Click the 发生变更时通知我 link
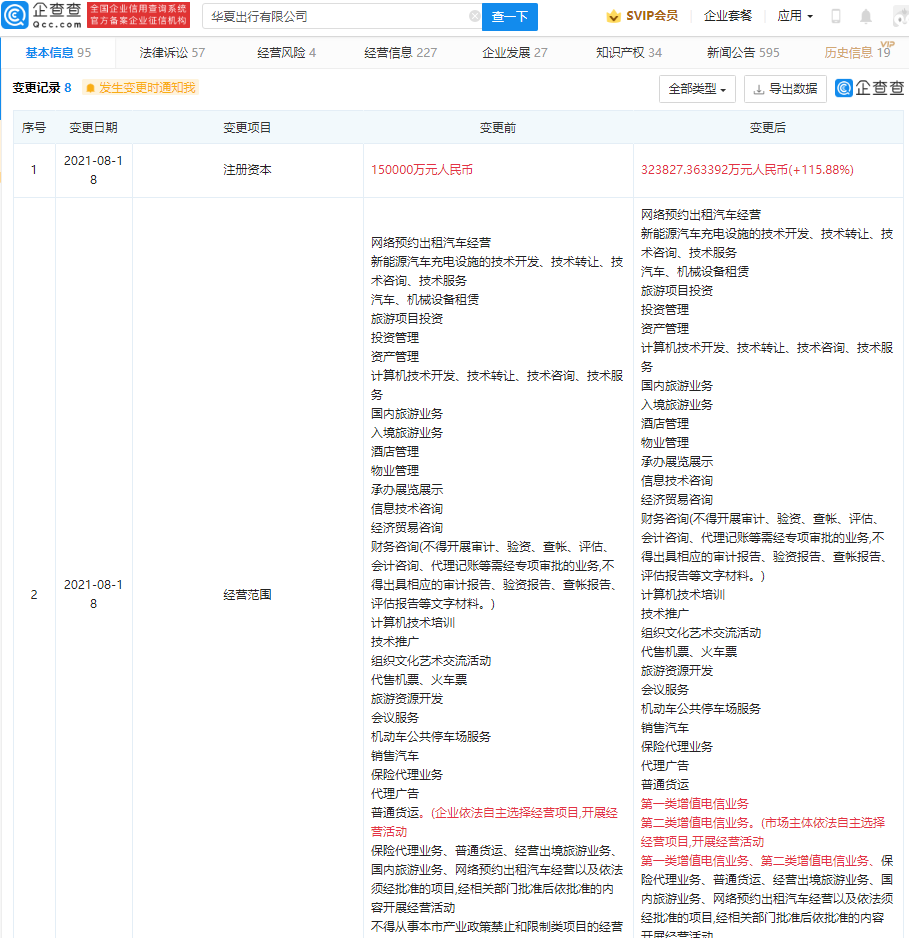Image resolution: width=909 pixels, height=938 pixels. click(x=147, y=88)
